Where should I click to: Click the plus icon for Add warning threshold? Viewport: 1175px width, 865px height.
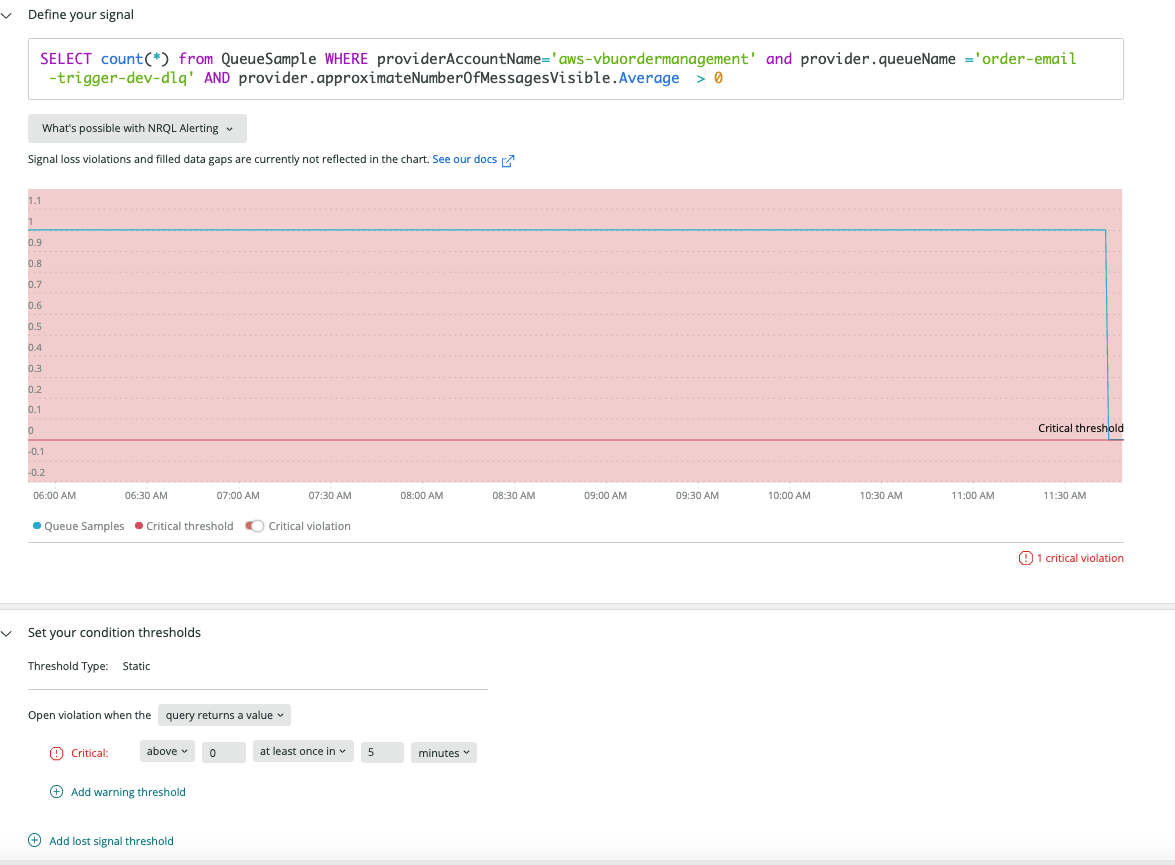55,790
